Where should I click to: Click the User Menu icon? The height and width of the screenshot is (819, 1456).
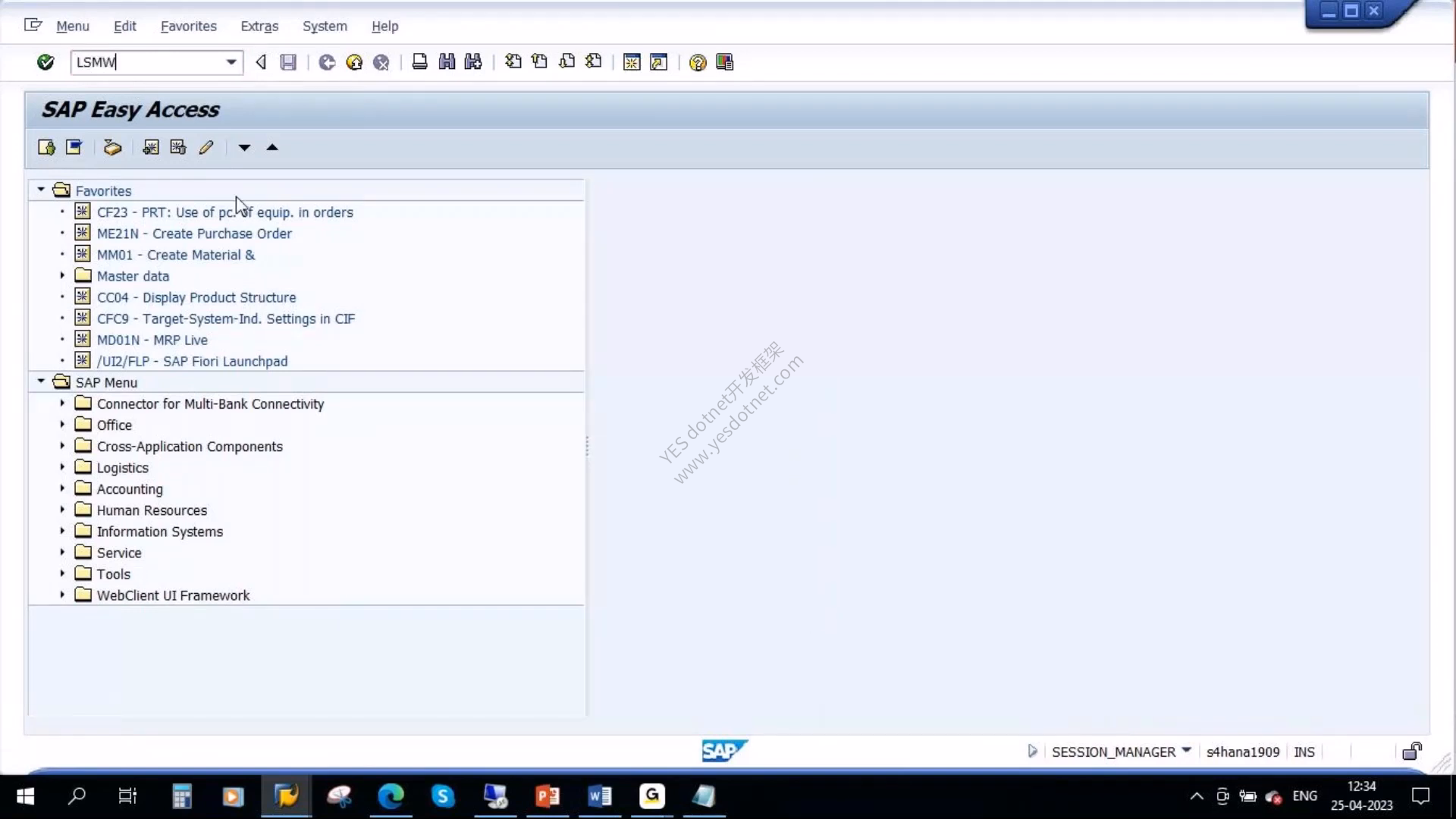click(46, 147)
